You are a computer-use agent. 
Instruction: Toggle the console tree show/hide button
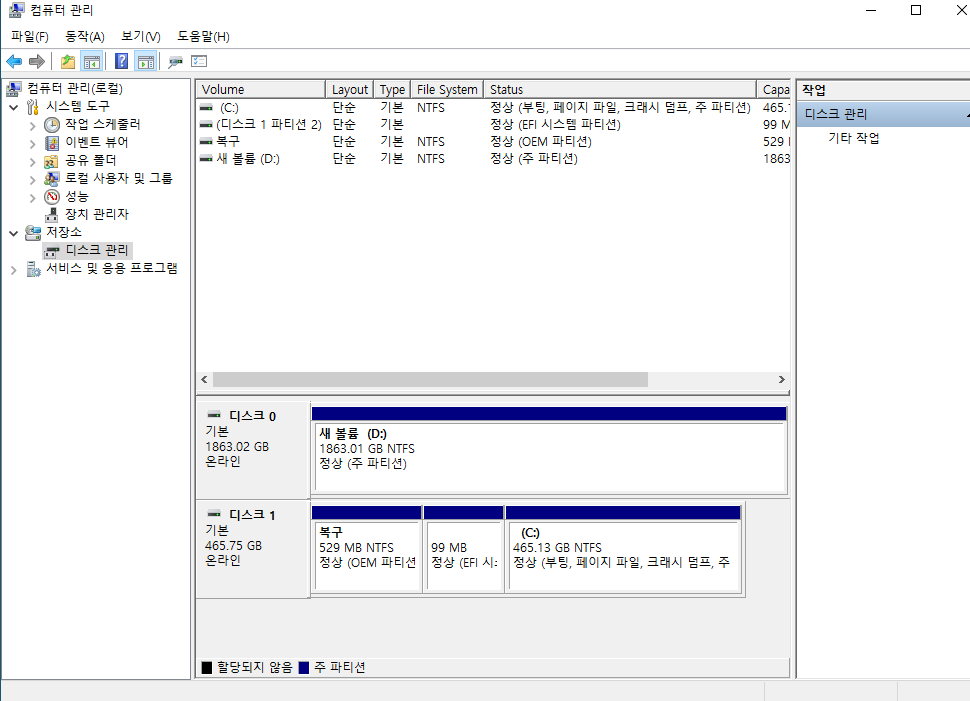(92, 62)
